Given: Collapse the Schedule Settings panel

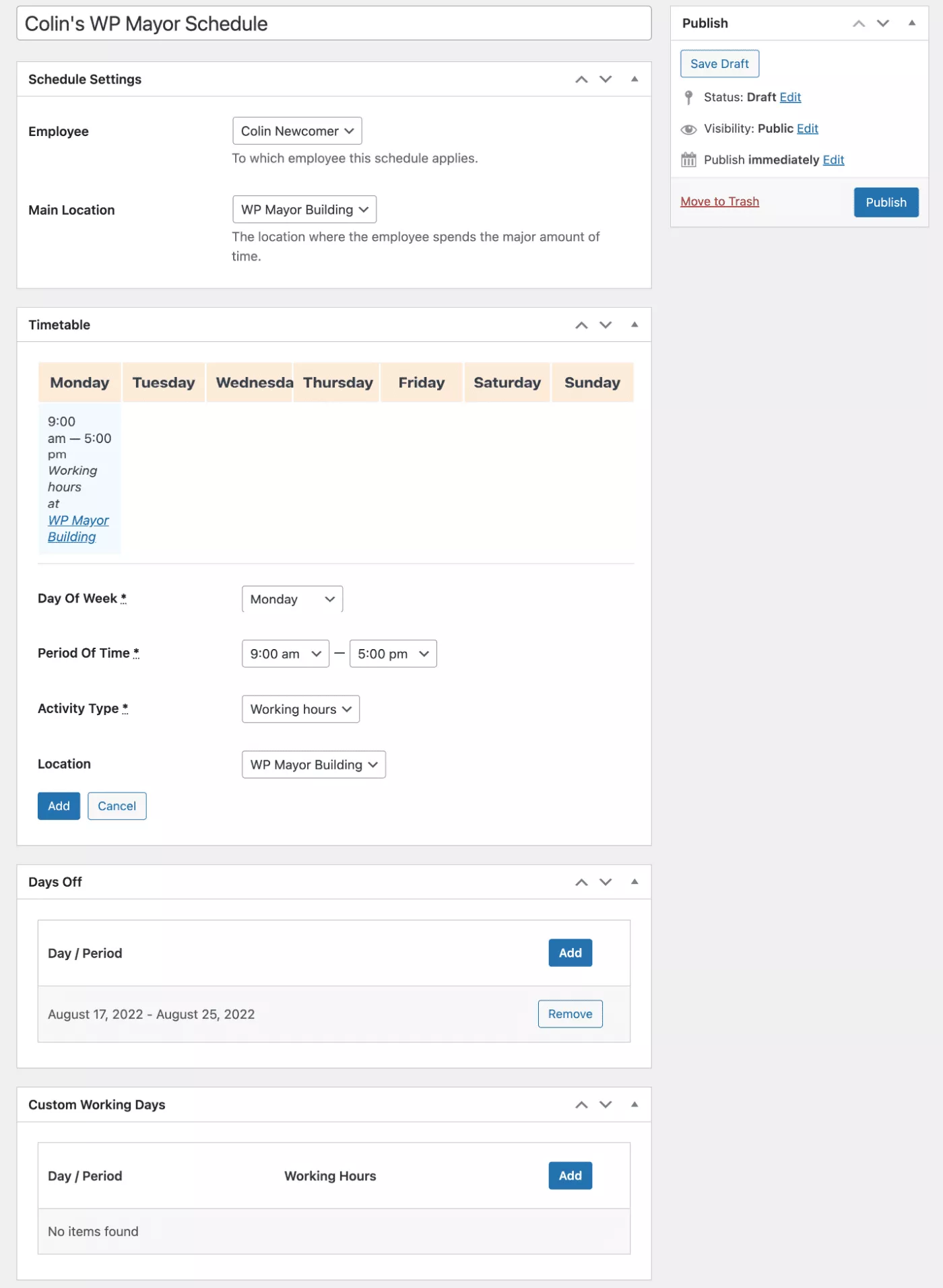Looking at the screenshot, I should pyautogui.click(x=634, y=79).
